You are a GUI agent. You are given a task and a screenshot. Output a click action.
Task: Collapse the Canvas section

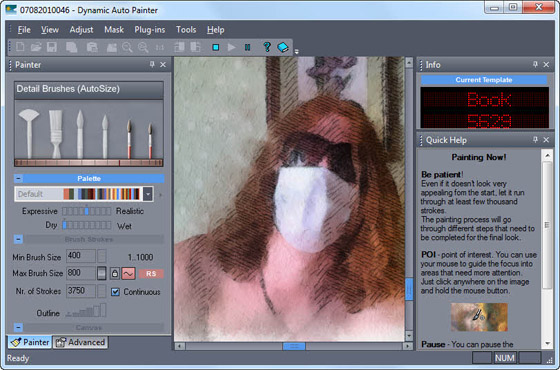tap(19, 327)
